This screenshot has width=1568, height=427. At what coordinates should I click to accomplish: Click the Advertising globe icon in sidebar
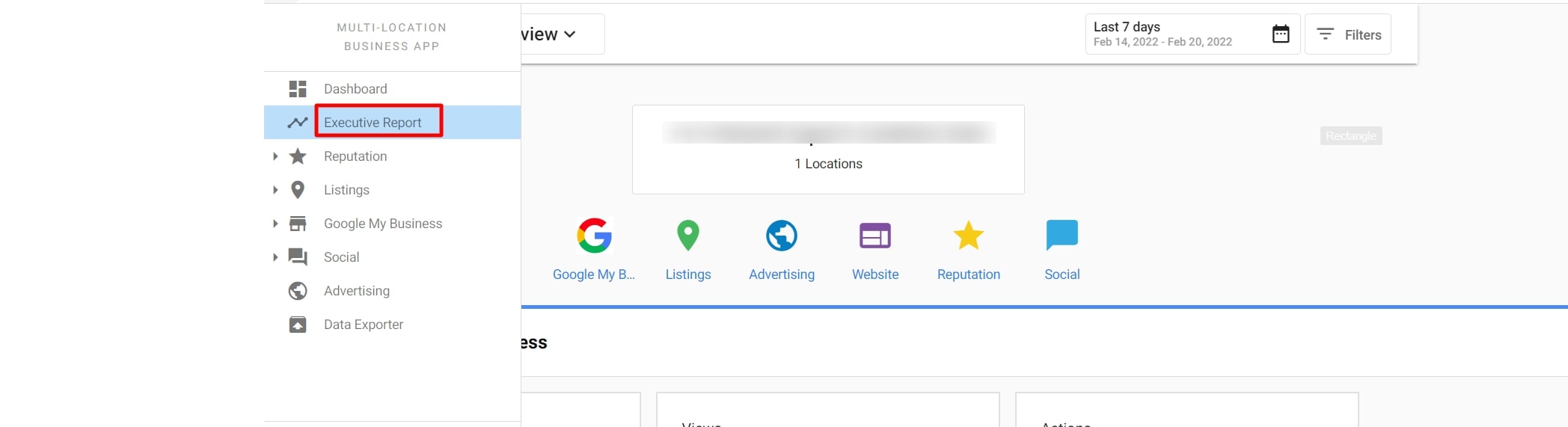coord(298,291)
